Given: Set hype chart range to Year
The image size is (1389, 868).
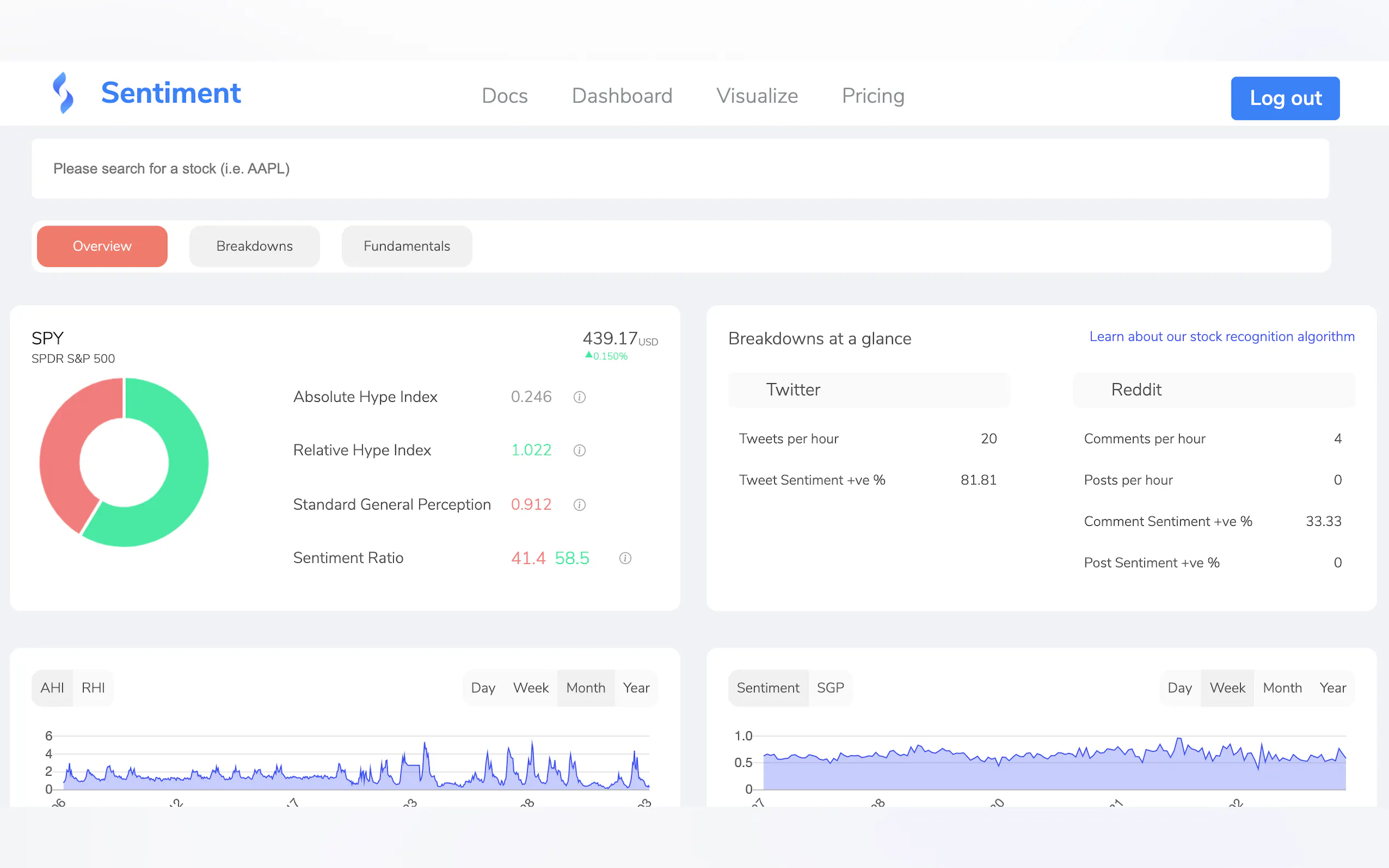Looking at the screenshot, I should [635, 688].
